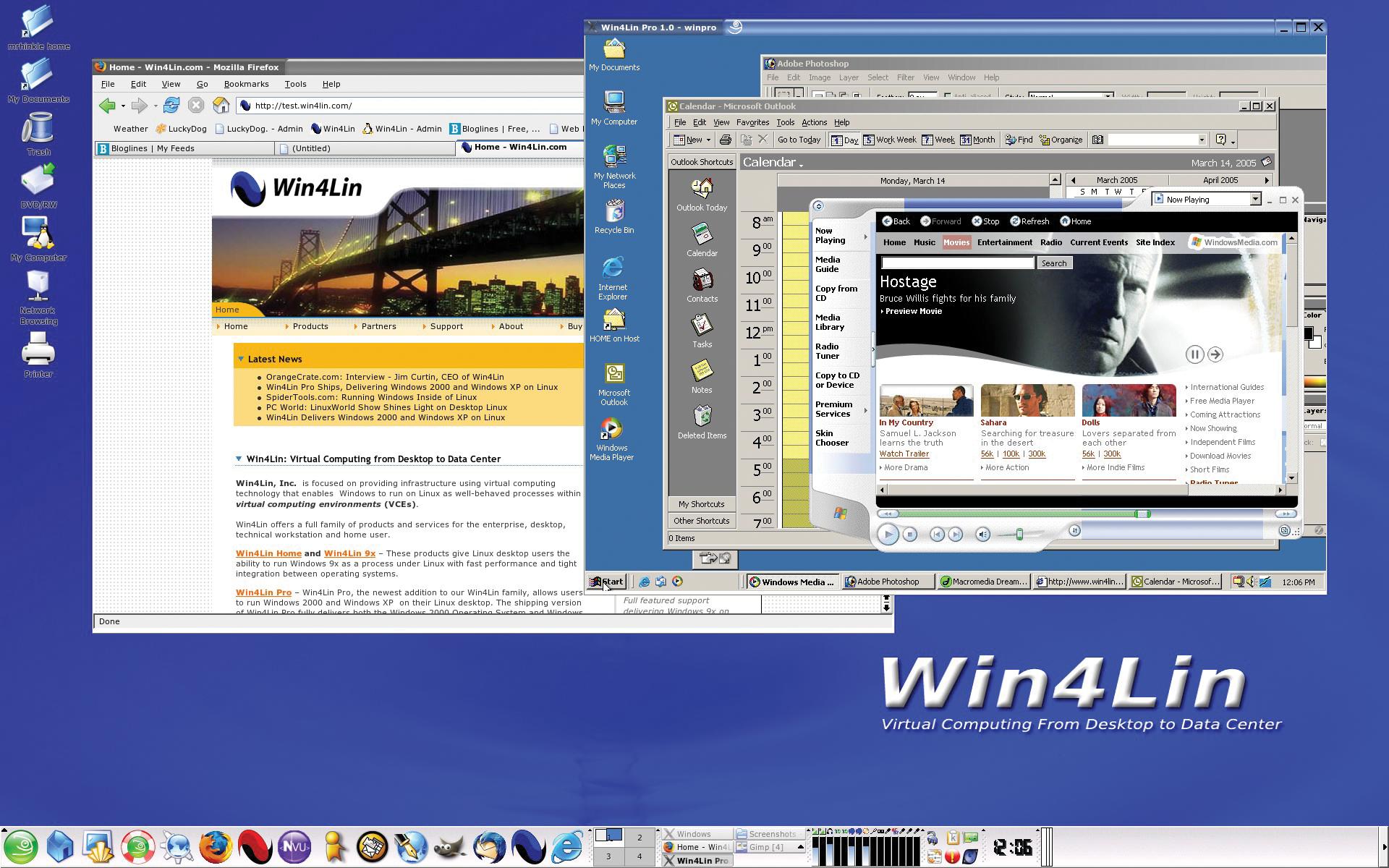This screenshot has width=1389, height=868.
Task: Click Media Player seek bar handle
Action: click(1142, 514)
